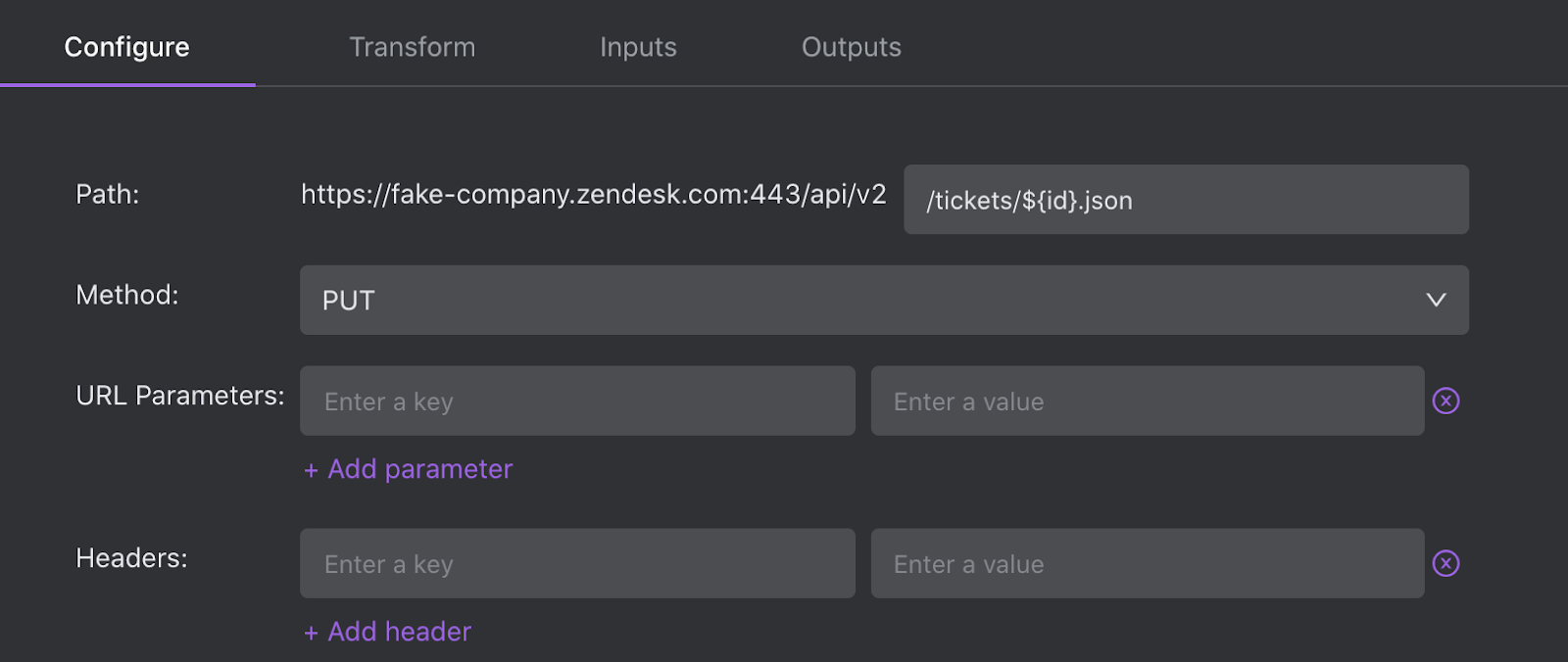Add a new URL parameter
This screenshot has width=1568, height=662.
(x=408, y=469)
